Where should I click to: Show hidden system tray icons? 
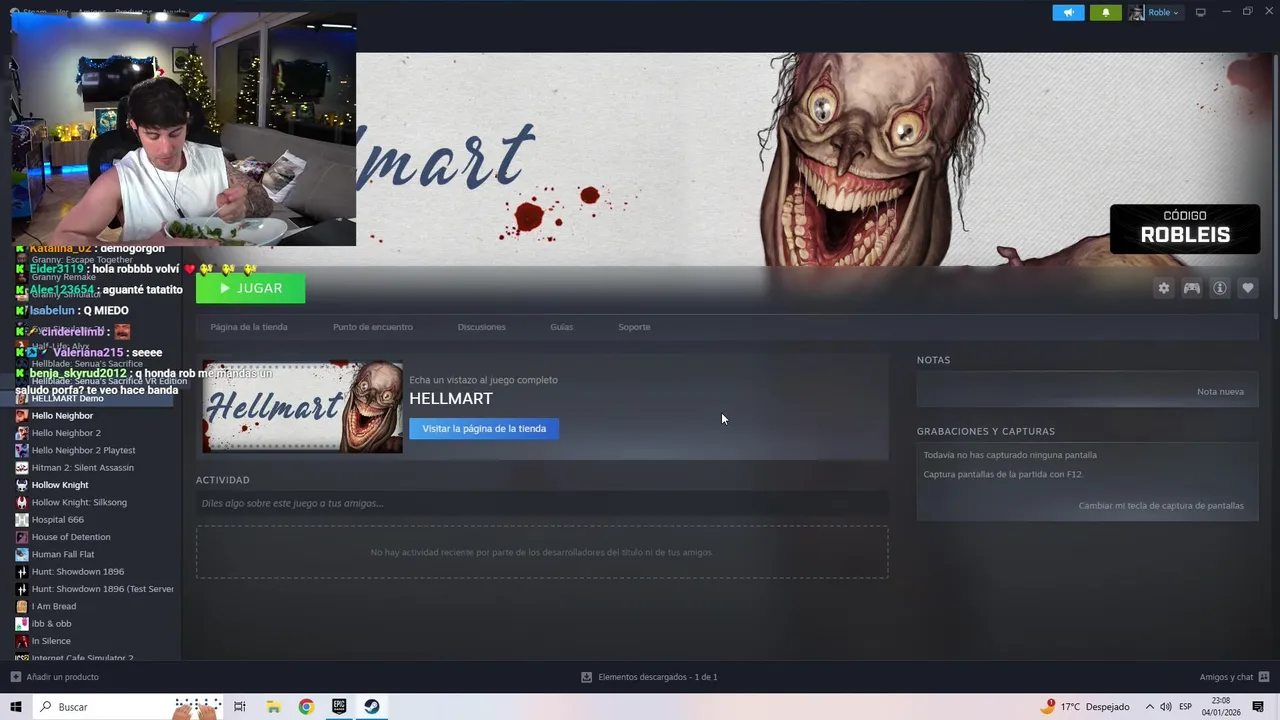[x=1149, y=707]
